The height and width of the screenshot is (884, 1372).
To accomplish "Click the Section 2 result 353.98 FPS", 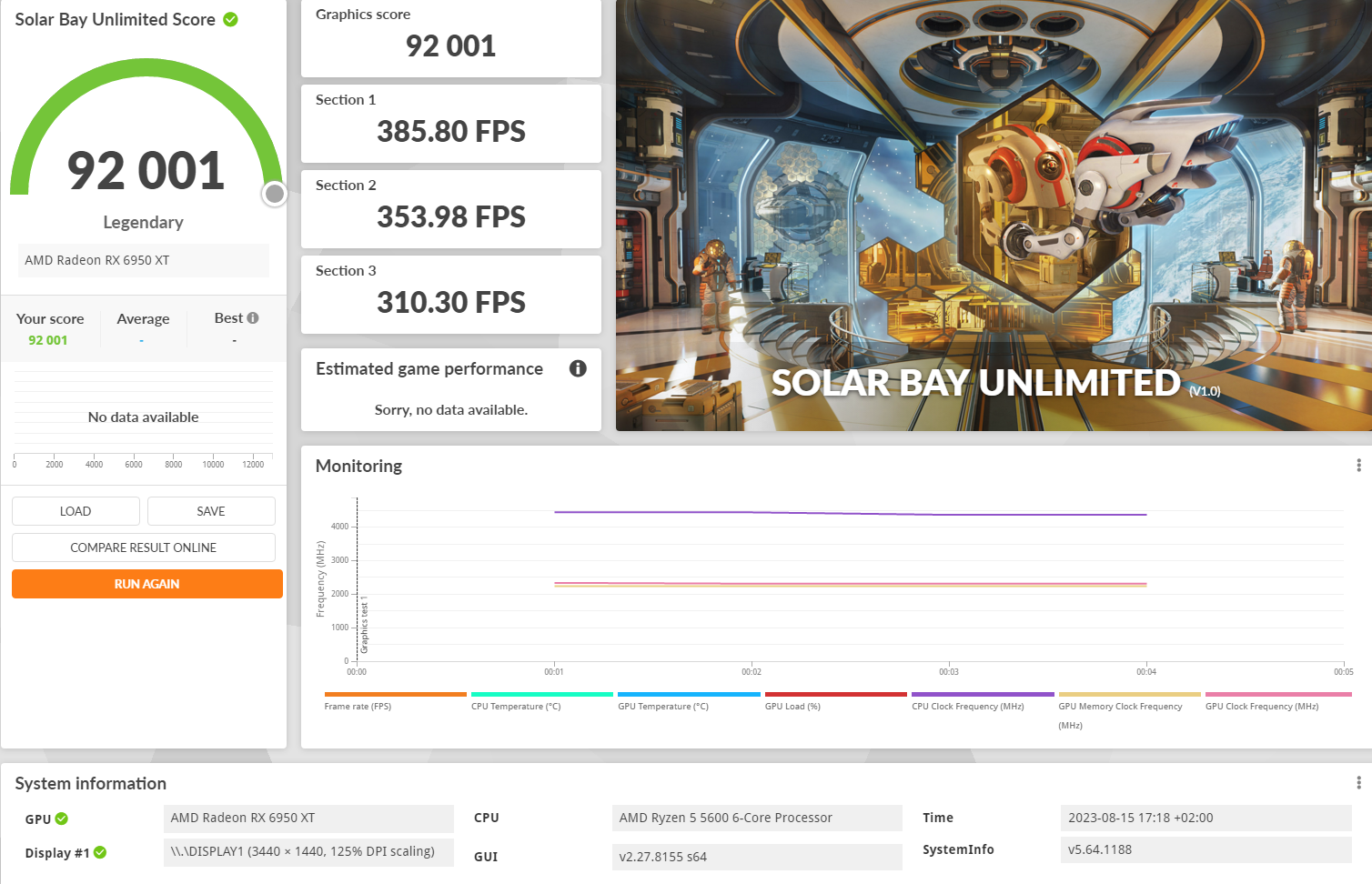I will tap(451, 216).
